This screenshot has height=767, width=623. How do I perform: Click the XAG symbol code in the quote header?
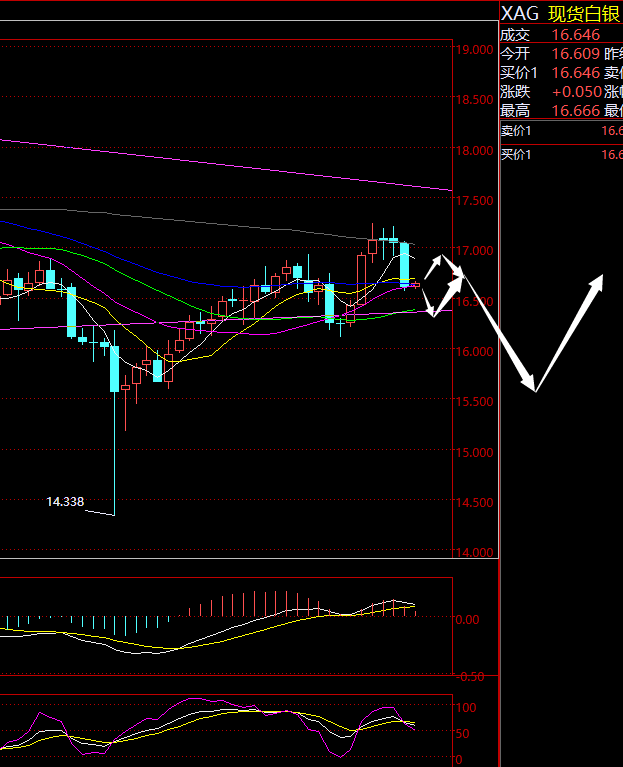(x=519, y=13)
